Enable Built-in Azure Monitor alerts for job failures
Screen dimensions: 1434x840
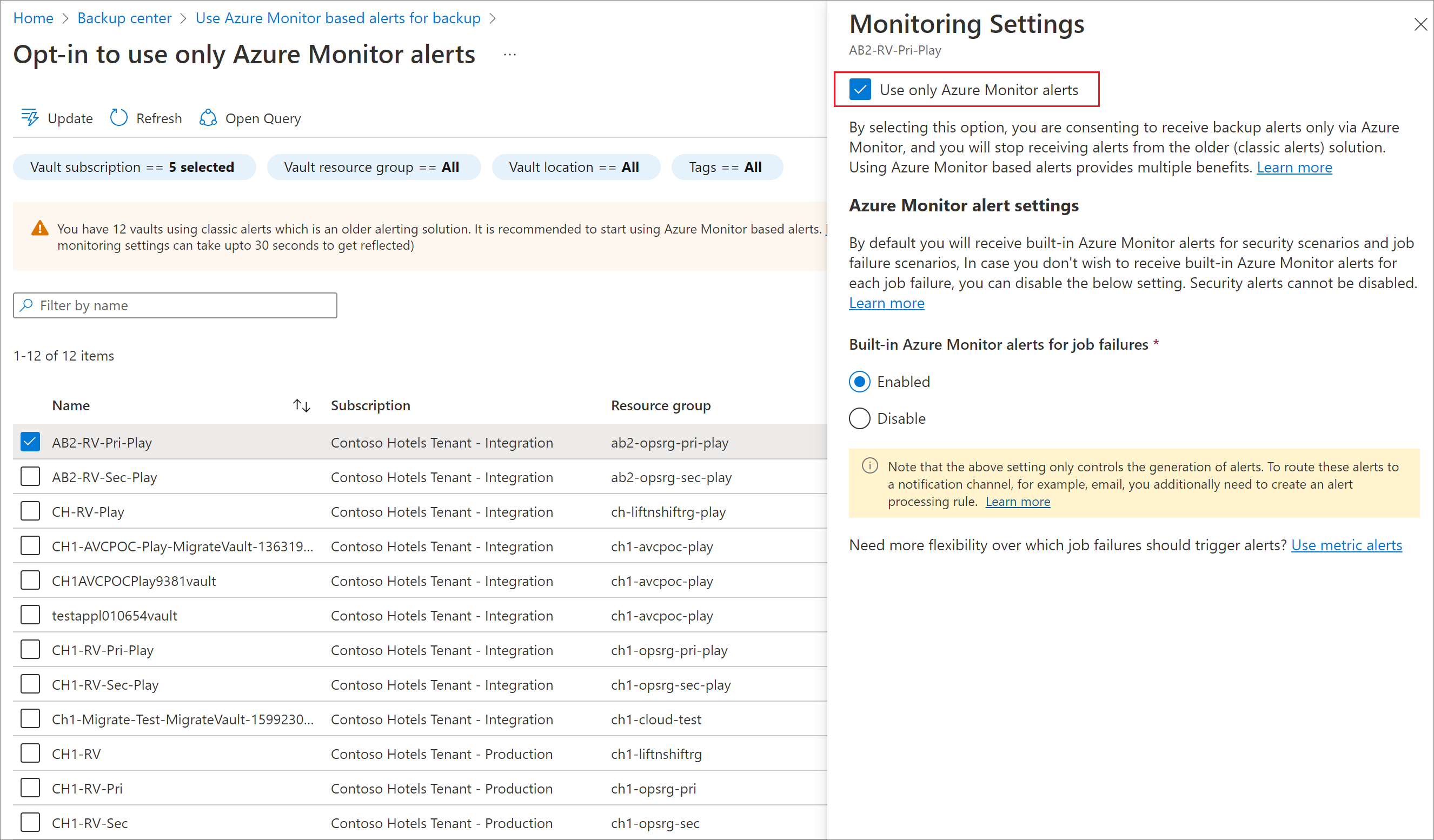pyautogui.click(x=858, y=381)
